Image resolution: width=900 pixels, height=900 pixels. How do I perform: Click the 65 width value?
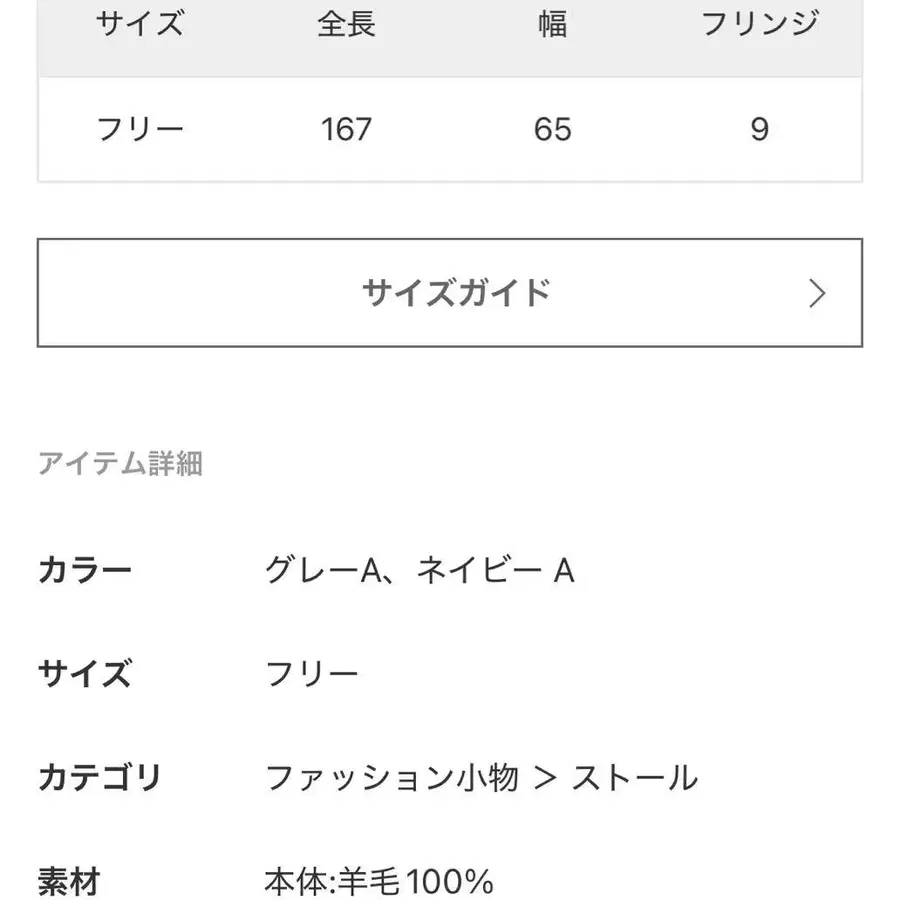(x=552, y=129)
